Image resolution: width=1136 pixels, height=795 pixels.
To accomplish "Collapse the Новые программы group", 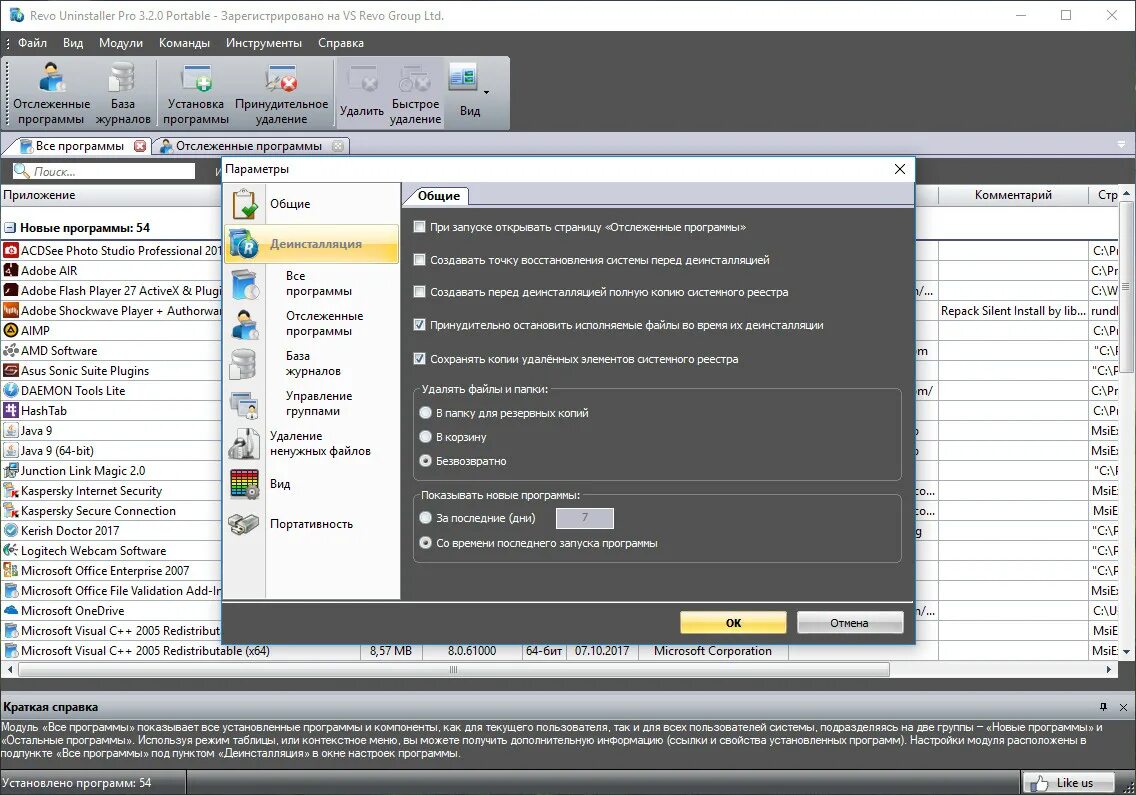I will click(x=9, y=227).
